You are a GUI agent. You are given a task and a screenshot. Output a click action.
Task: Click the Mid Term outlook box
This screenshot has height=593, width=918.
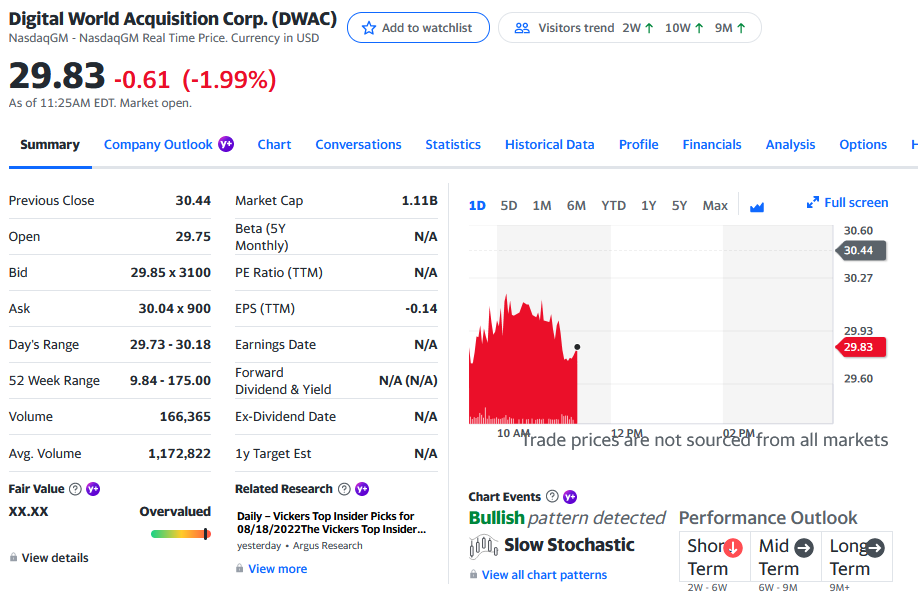786,557
